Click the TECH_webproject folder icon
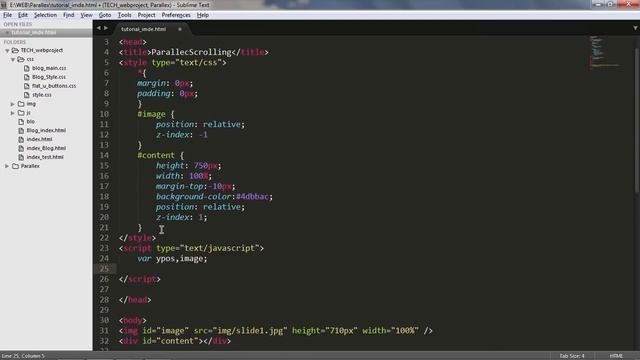The width and height of the screenshot is (640, 360). pos(16,50)
